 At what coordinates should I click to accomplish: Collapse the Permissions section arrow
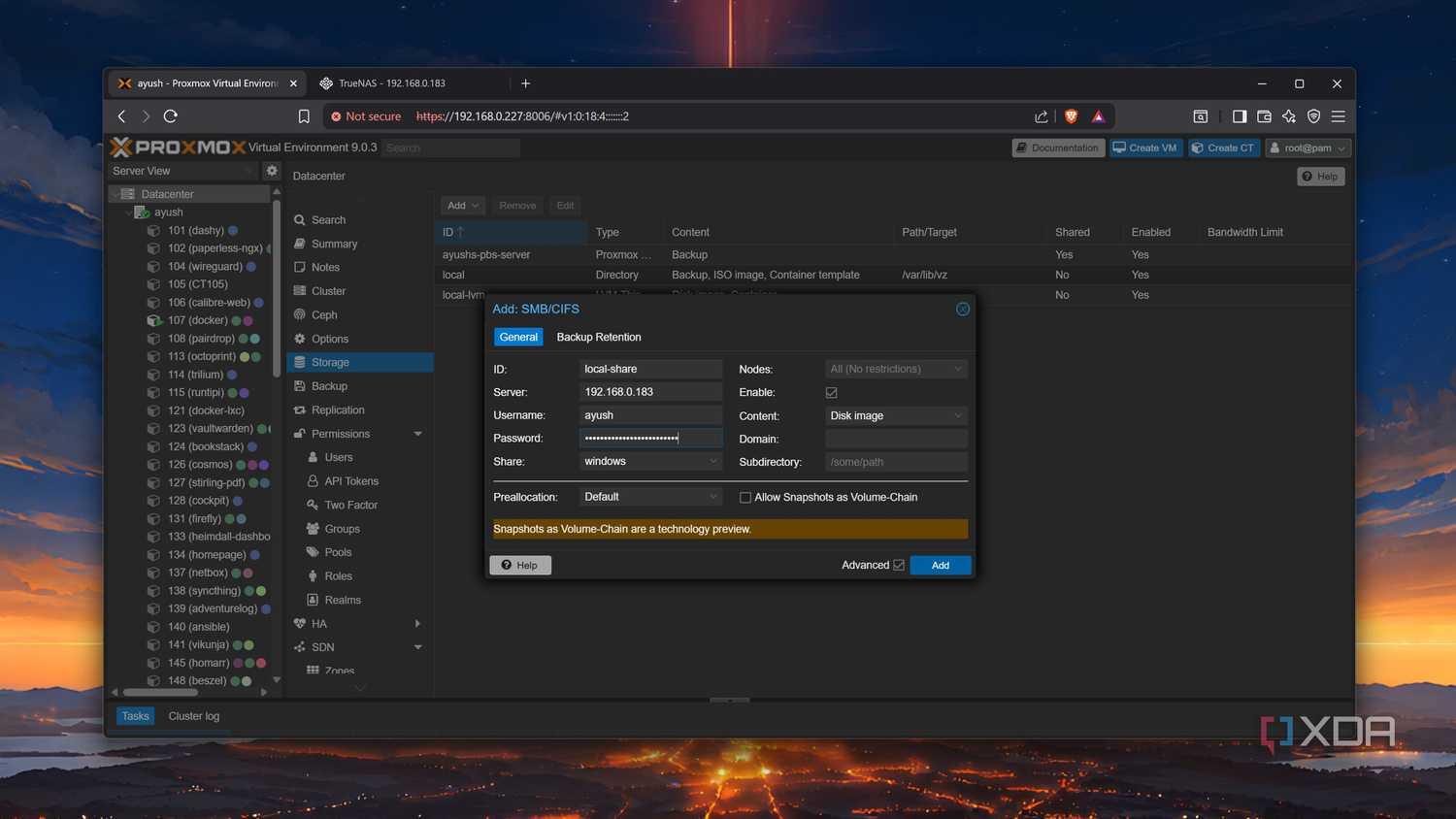[418, 434]
